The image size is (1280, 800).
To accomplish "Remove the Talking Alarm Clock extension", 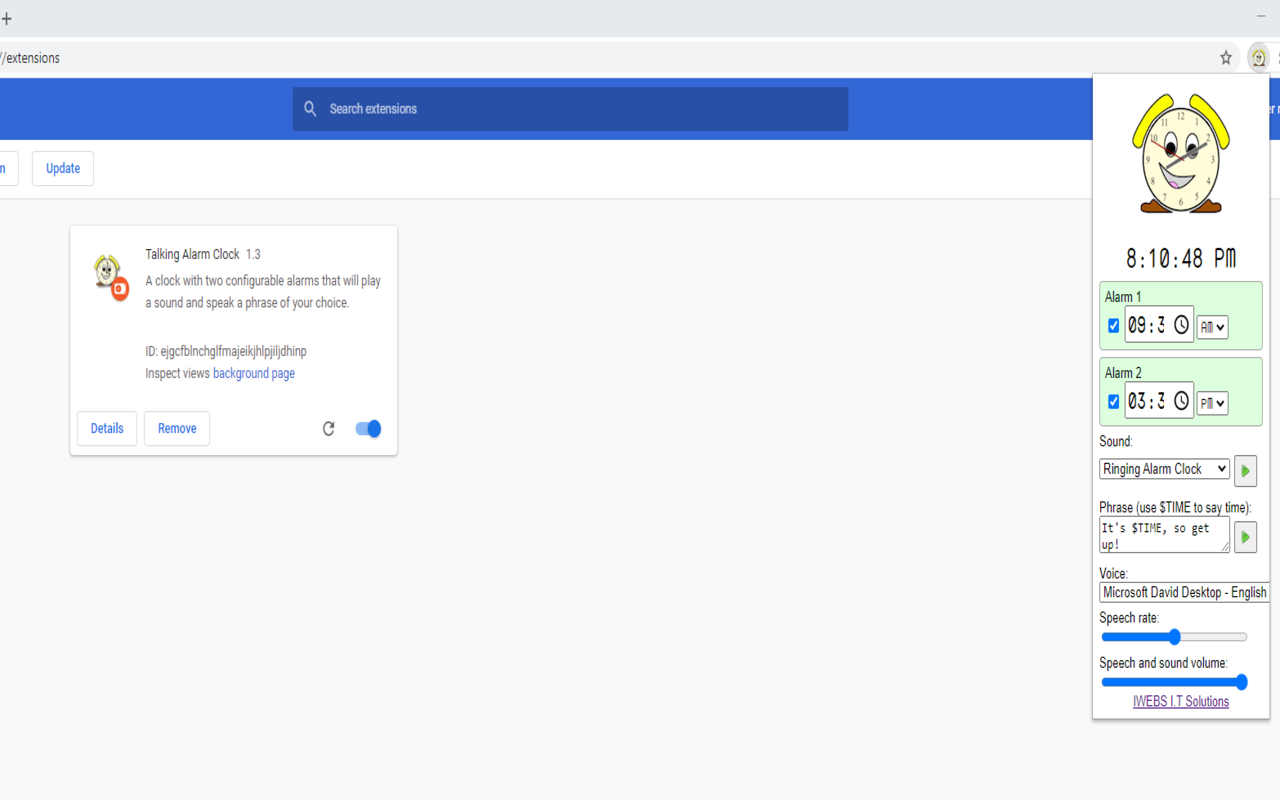I will pyautogui.click(x=177, y=429).
